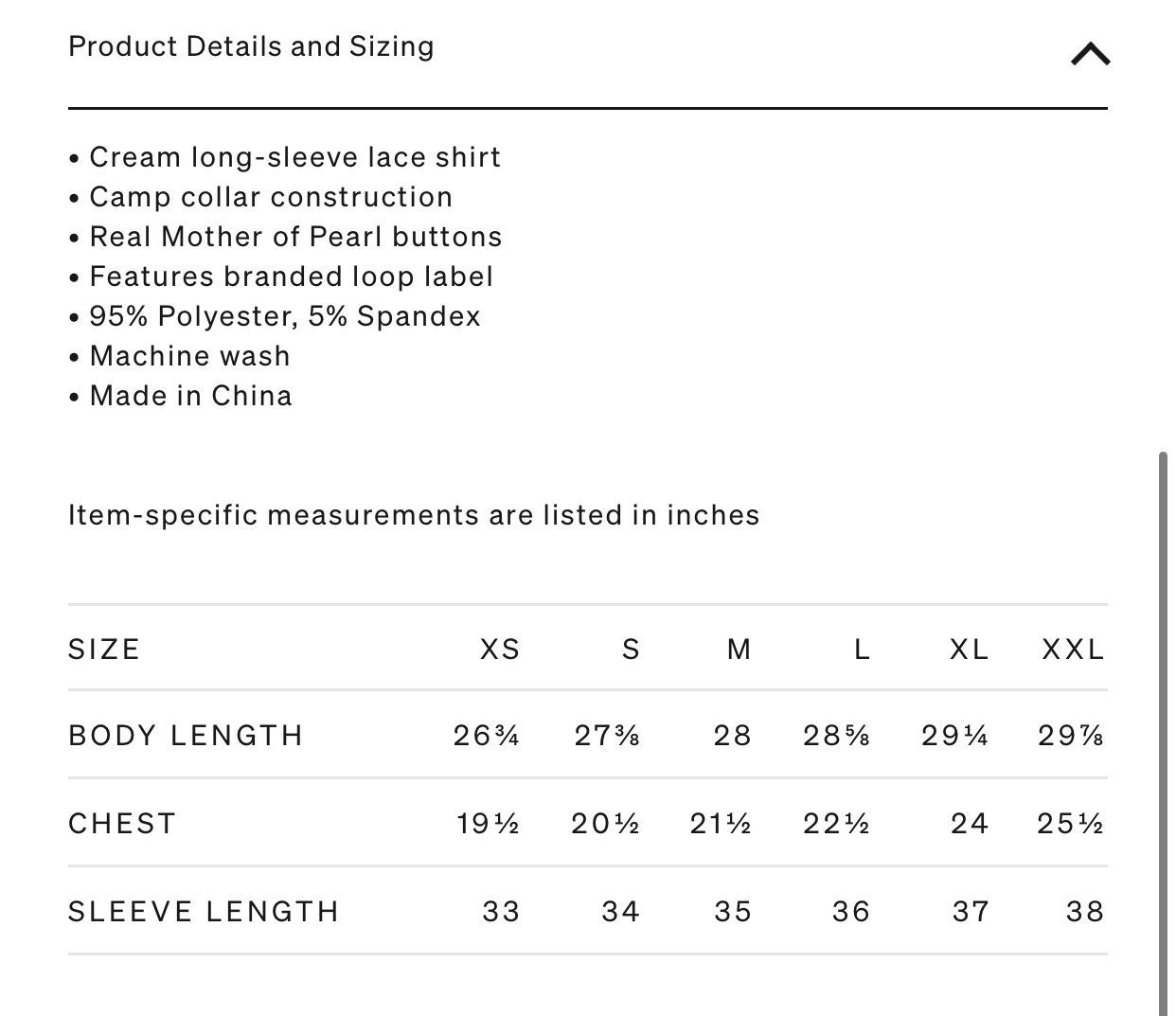The width and height of the screenshot is (1176, 1016).
Task: Click the M size column header
Action: [739, 650]
